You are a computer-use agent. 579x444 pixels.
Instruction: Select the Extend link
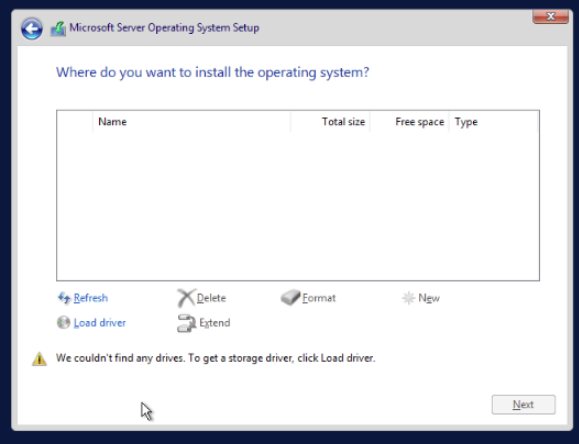(x=215, y=323)
